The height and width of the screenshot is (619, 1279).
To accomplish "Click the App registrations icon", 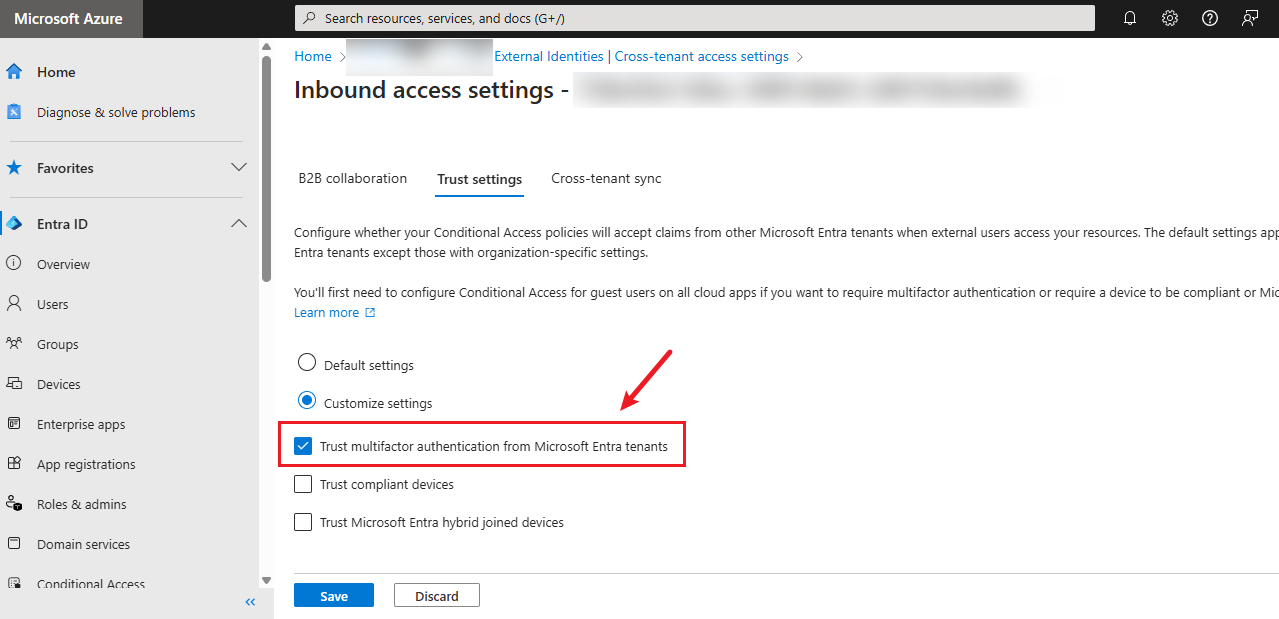I will click(x=14, y=464).
